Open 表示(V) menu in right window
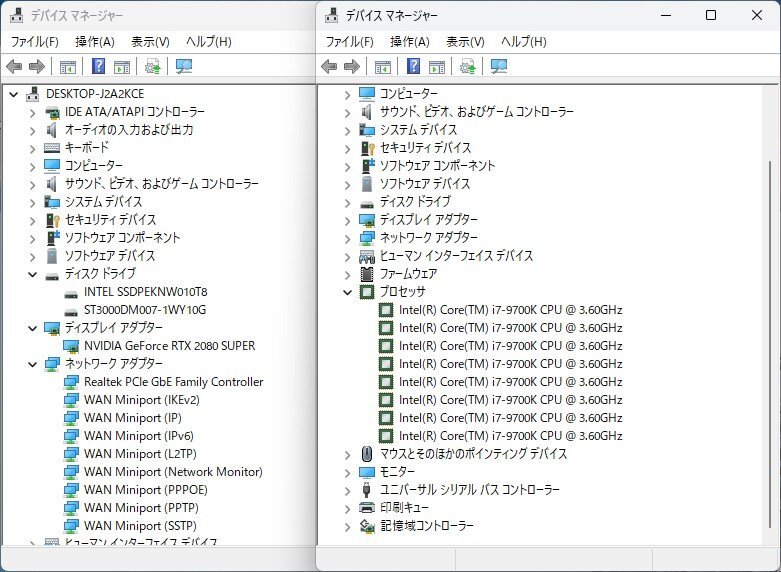Viewport: 781px width, 572px height. point(465,41)
